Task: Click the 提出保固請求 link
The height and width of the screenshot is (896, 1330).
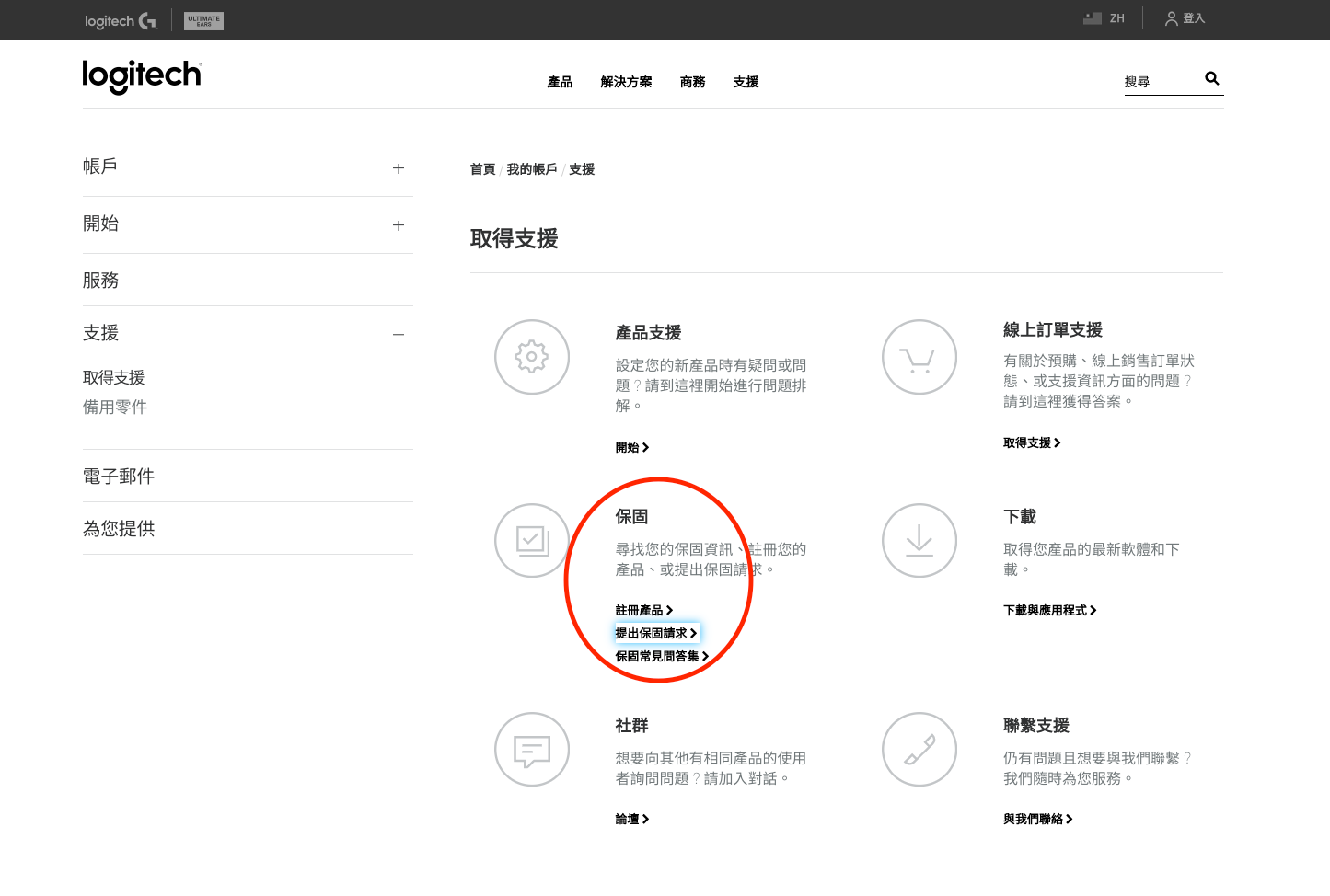Action: (656, 633)
